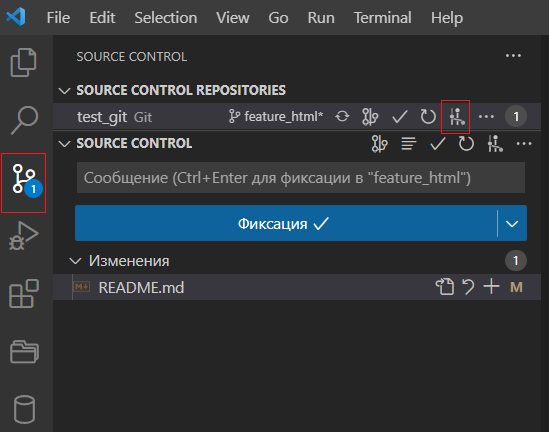Viewport: 549px width, 432px height.
Task: Open the Search view in activity bar
Action: point(24,120)
